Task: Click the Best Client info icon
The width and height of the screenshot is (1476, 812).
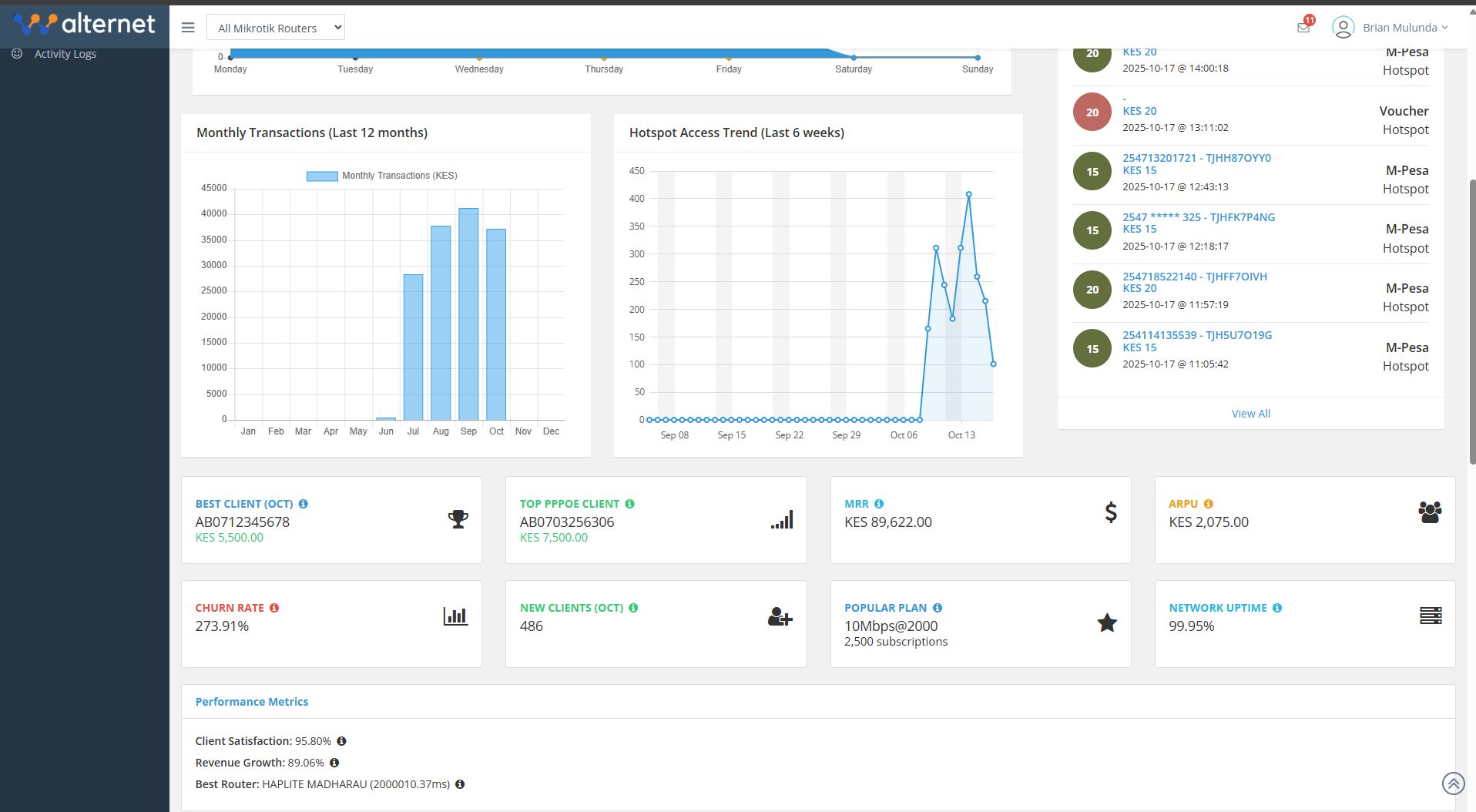Action: coord(304,504)
